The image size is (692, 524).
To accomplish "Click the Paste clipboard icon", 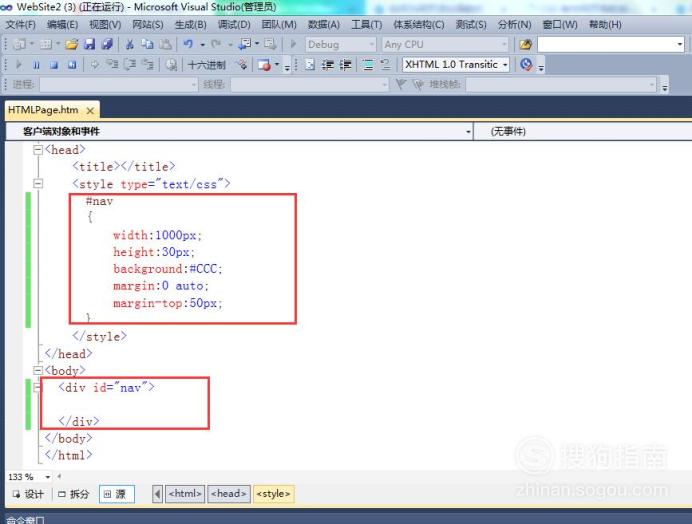I will tap(165, 44).
